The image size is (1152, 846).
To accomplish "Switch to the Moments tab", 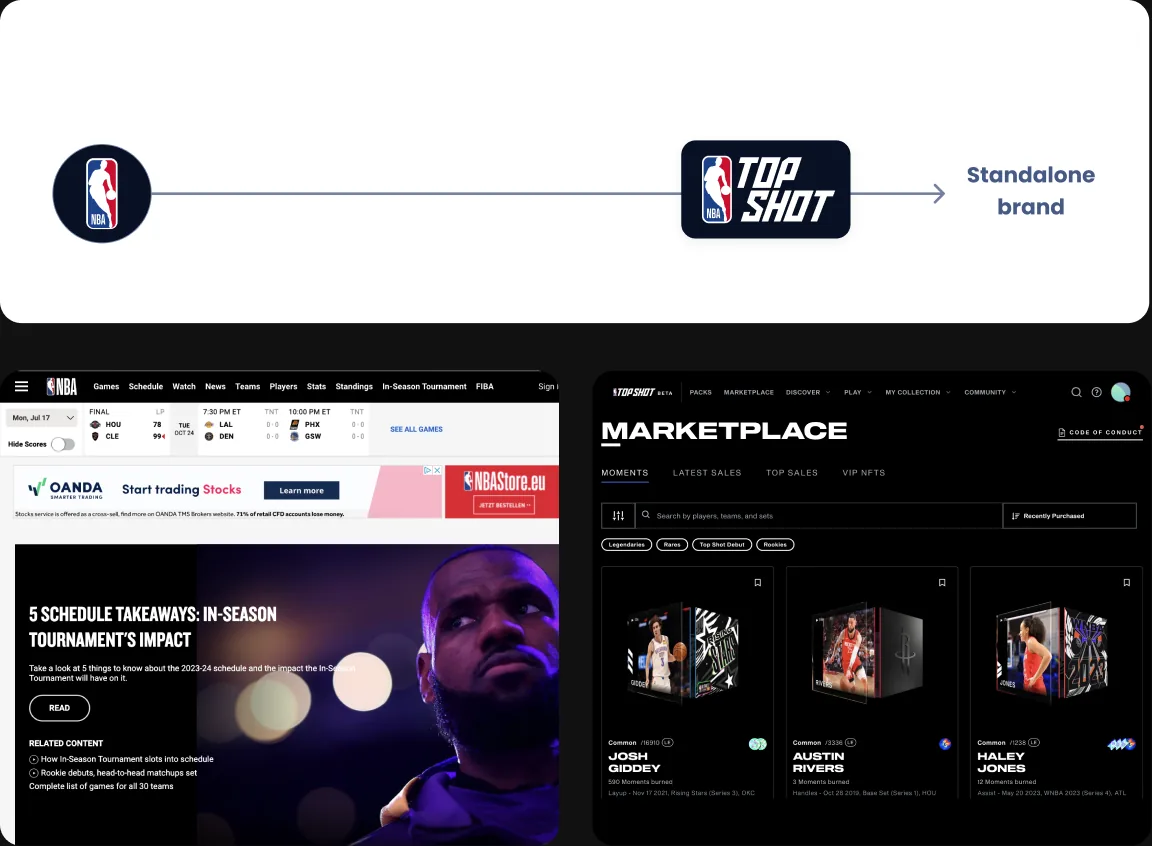I will pyautogui.click(x=624, y=473).
